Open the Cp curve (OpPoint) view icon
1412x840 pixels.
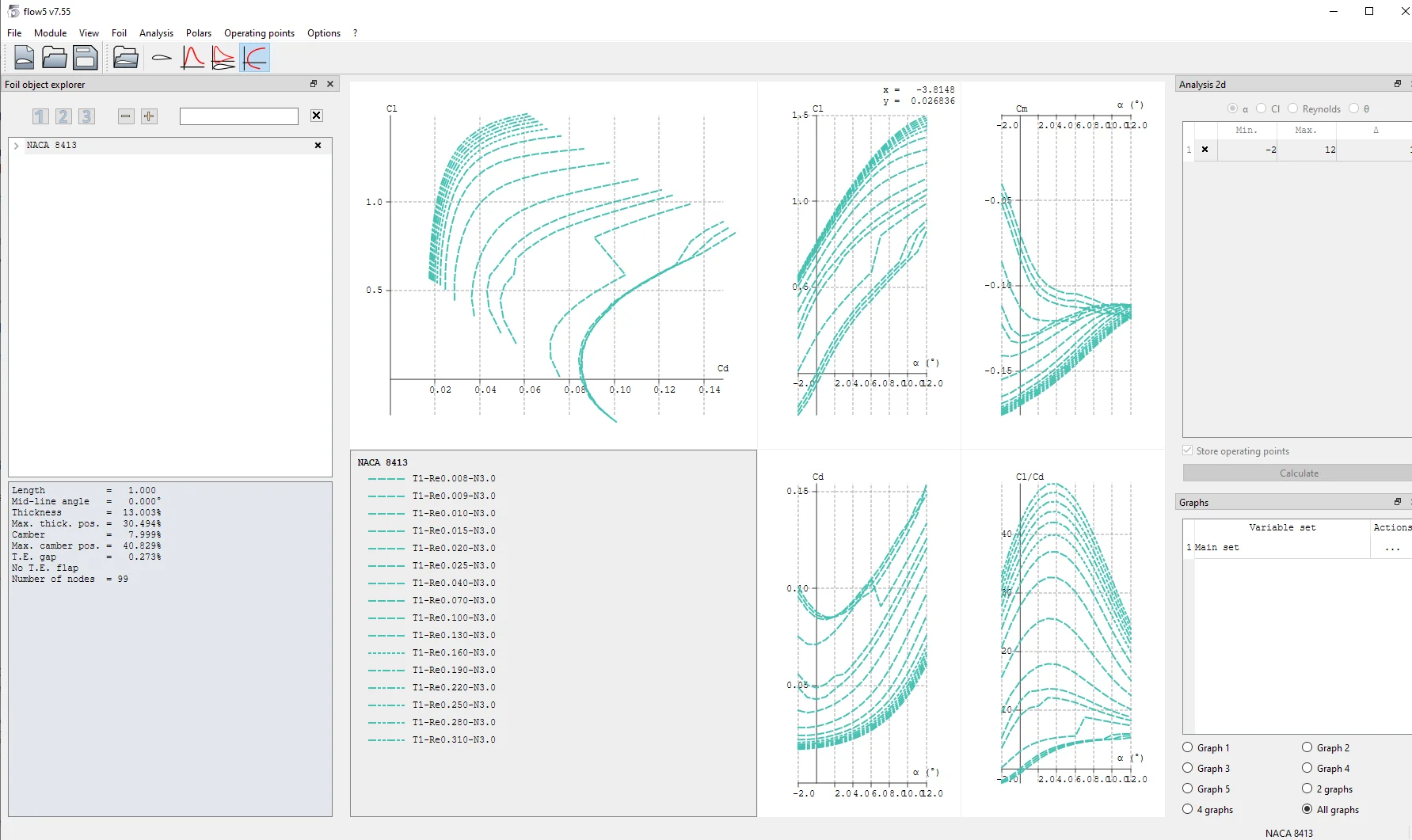click(192, 58)
